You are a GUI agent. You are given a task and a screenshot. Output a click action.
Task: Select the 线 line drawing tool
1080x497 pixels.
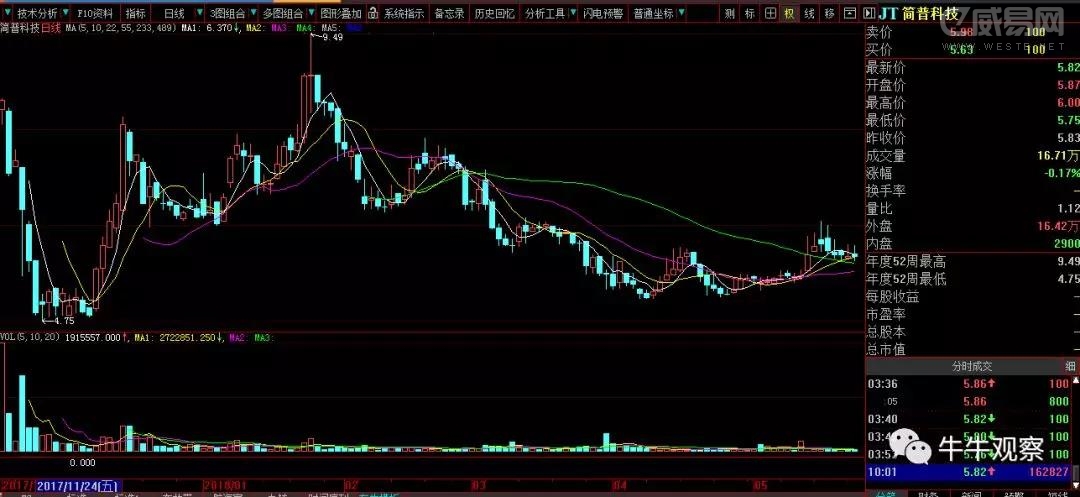coord(809,13)
